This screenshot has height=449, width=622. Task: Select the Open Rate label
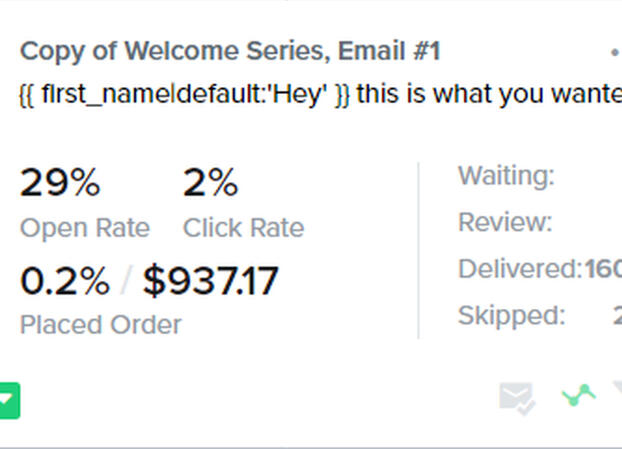[85, 228]
